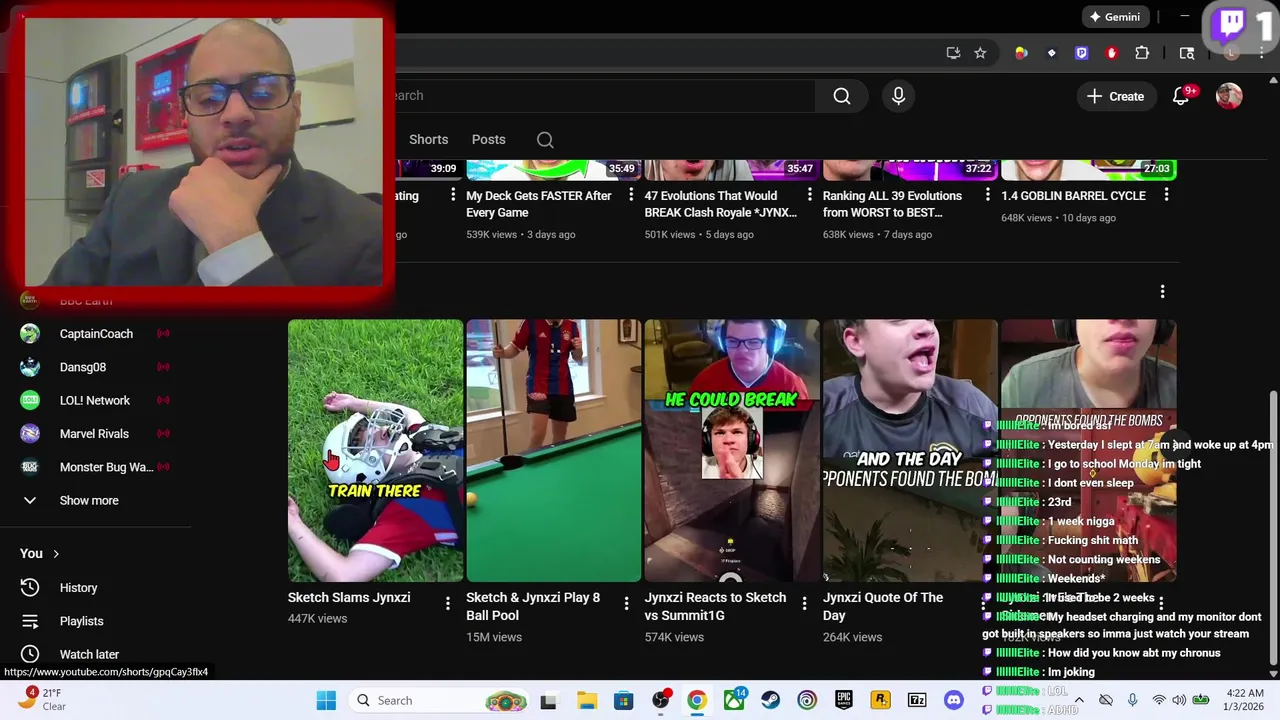Click the red hand ad-blocker extension icon
The image size is (1280, 720).
pos(1111,53)
